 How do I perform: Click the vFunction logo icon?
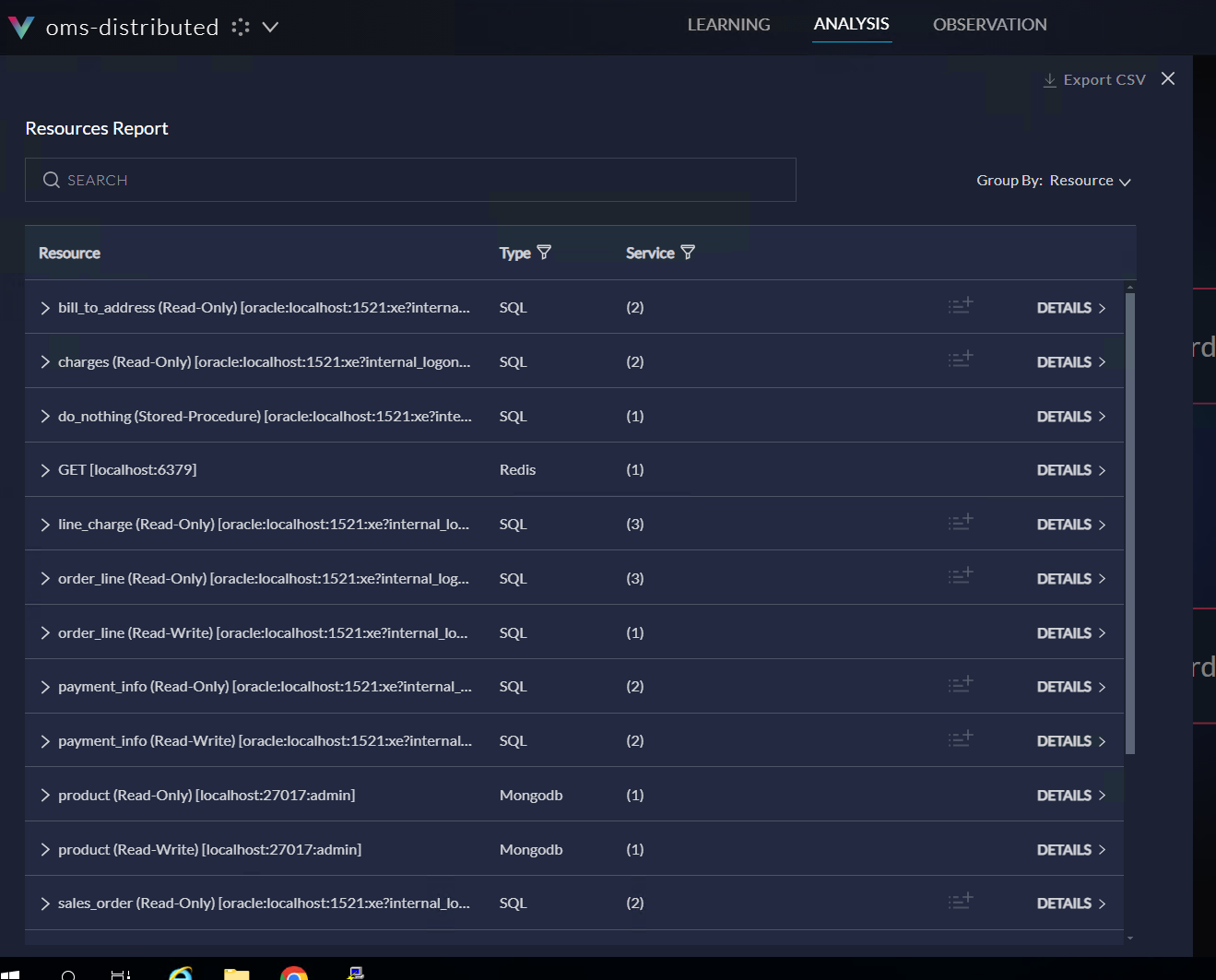pos(20,27)
